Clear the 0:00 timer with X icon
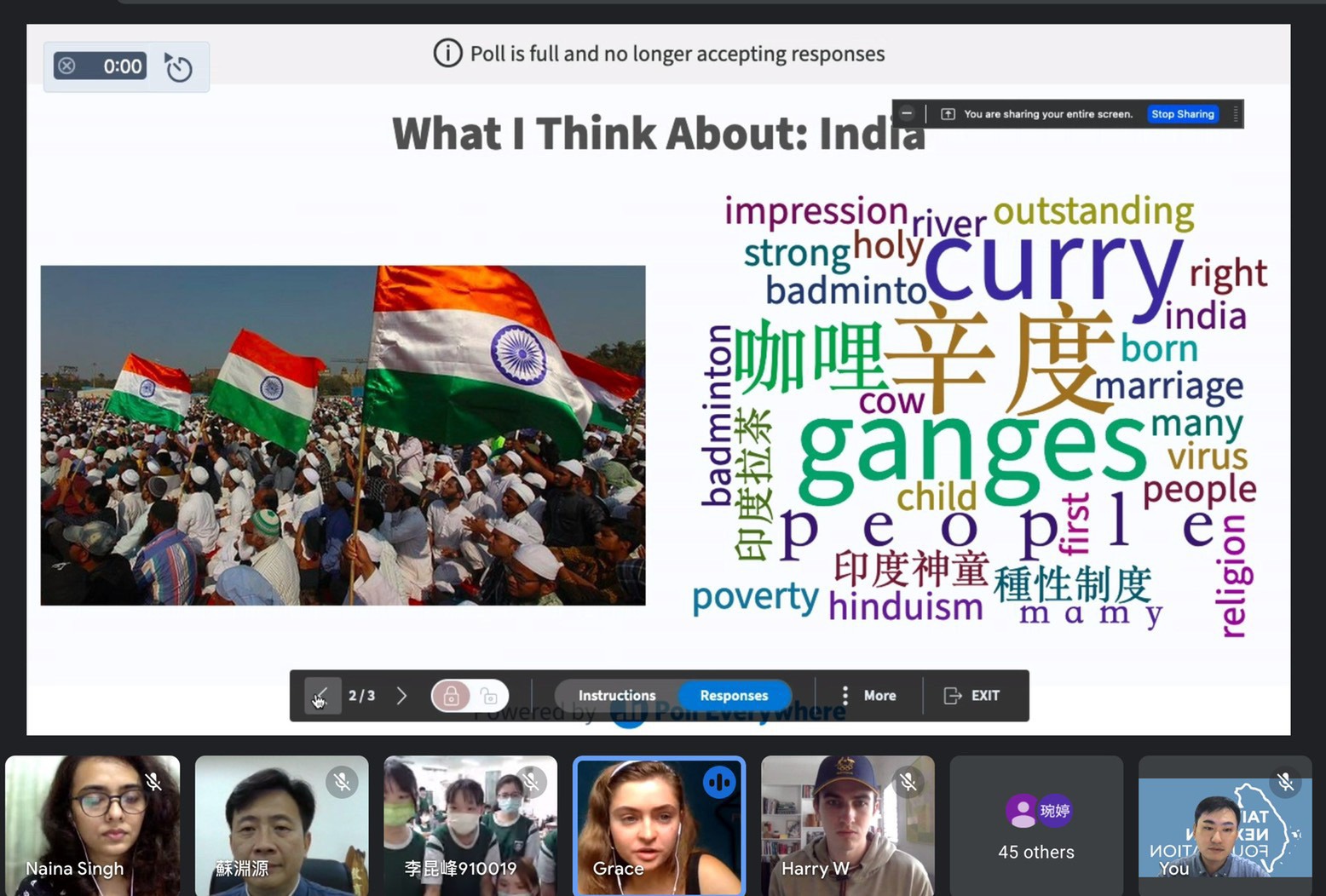 click(x=67, y=66)
